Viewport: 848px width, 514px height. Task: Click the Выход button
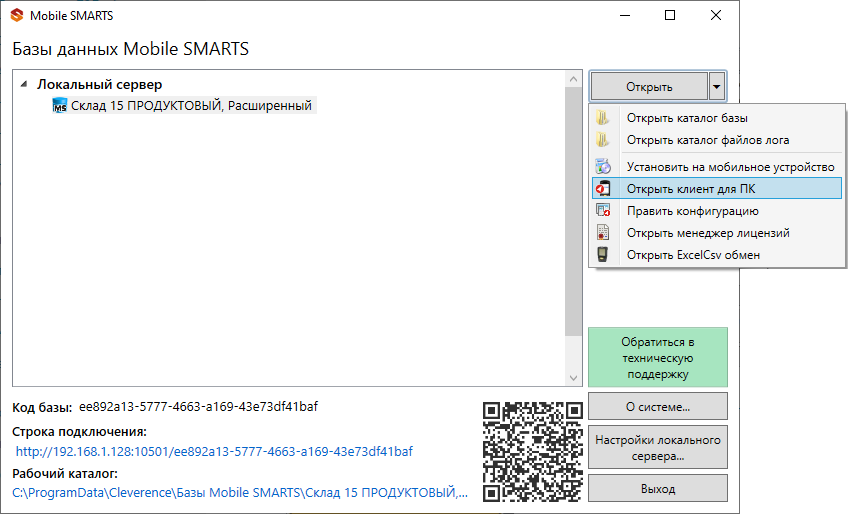pyautogui.click(x=658, y=489)
